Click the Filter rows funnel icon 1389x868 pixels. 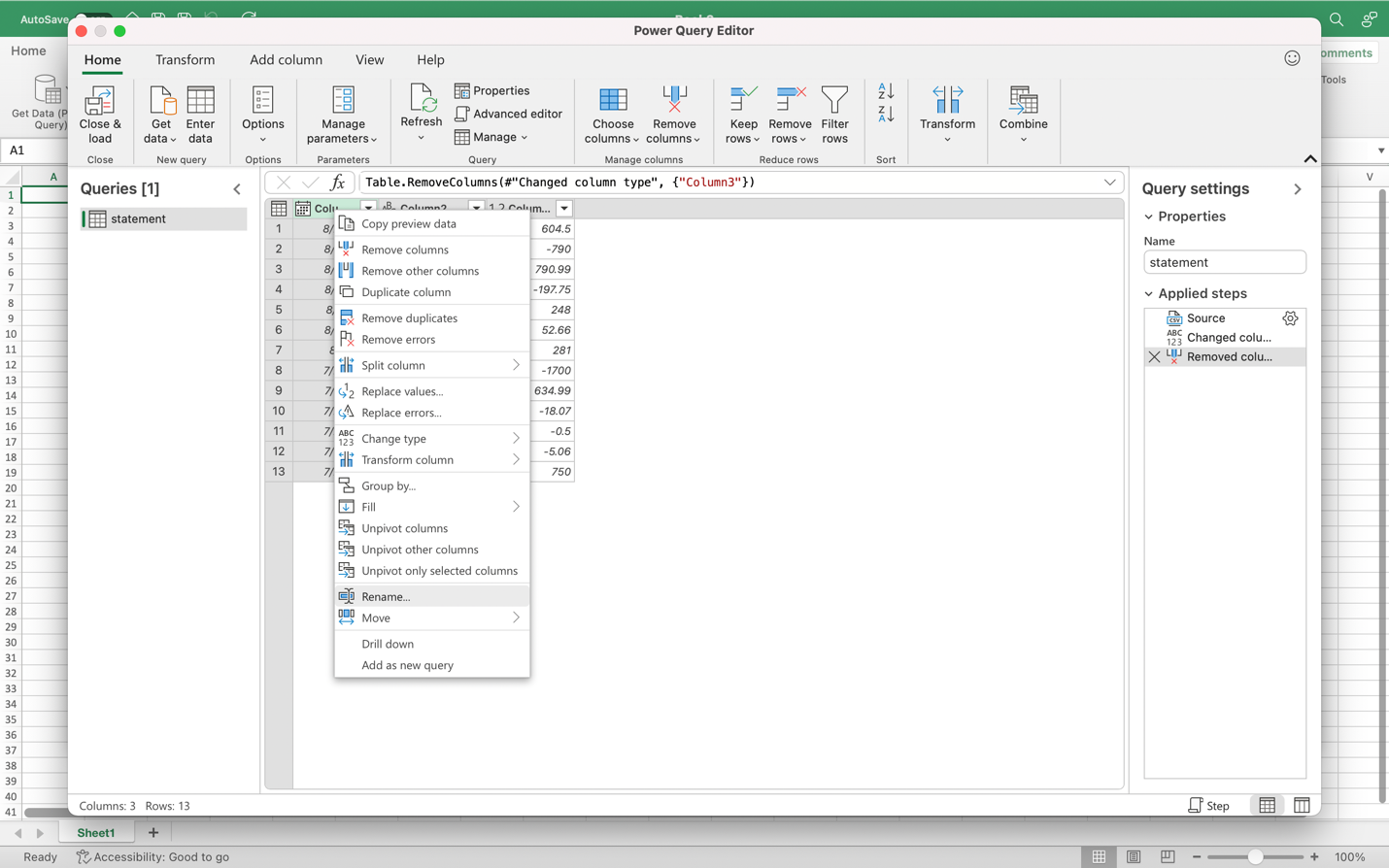pos(834,101)
